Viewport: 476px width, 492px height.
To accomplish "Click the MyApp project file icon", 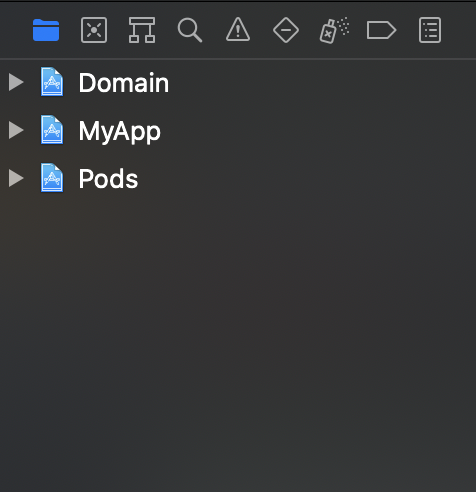I will 52,130.
